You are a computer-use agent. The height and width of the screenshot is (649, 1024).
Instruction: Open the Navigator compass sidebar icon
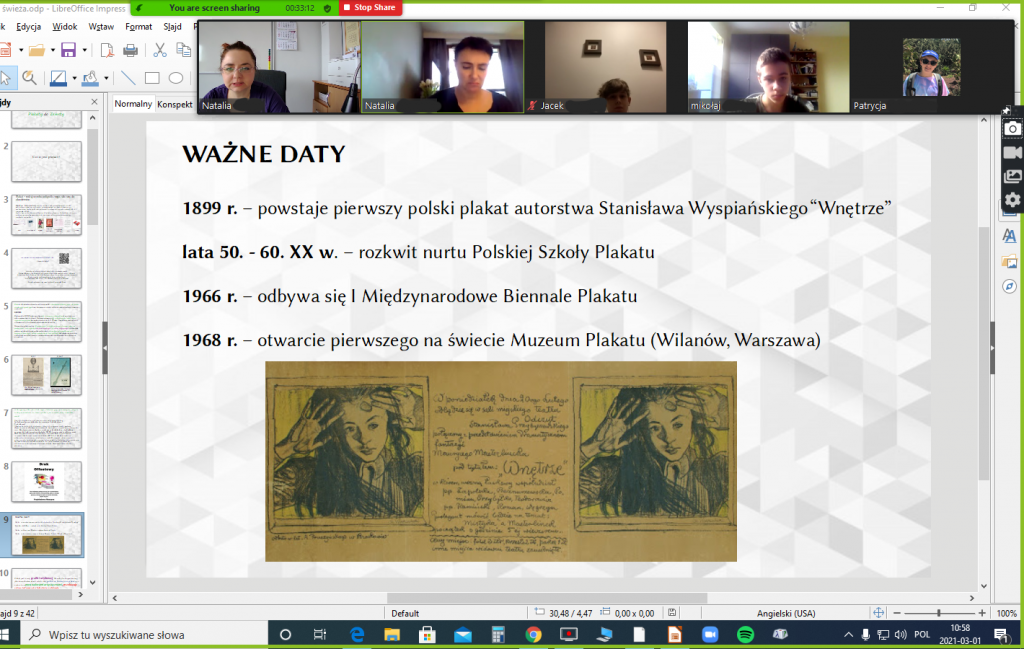point(1010,286)
